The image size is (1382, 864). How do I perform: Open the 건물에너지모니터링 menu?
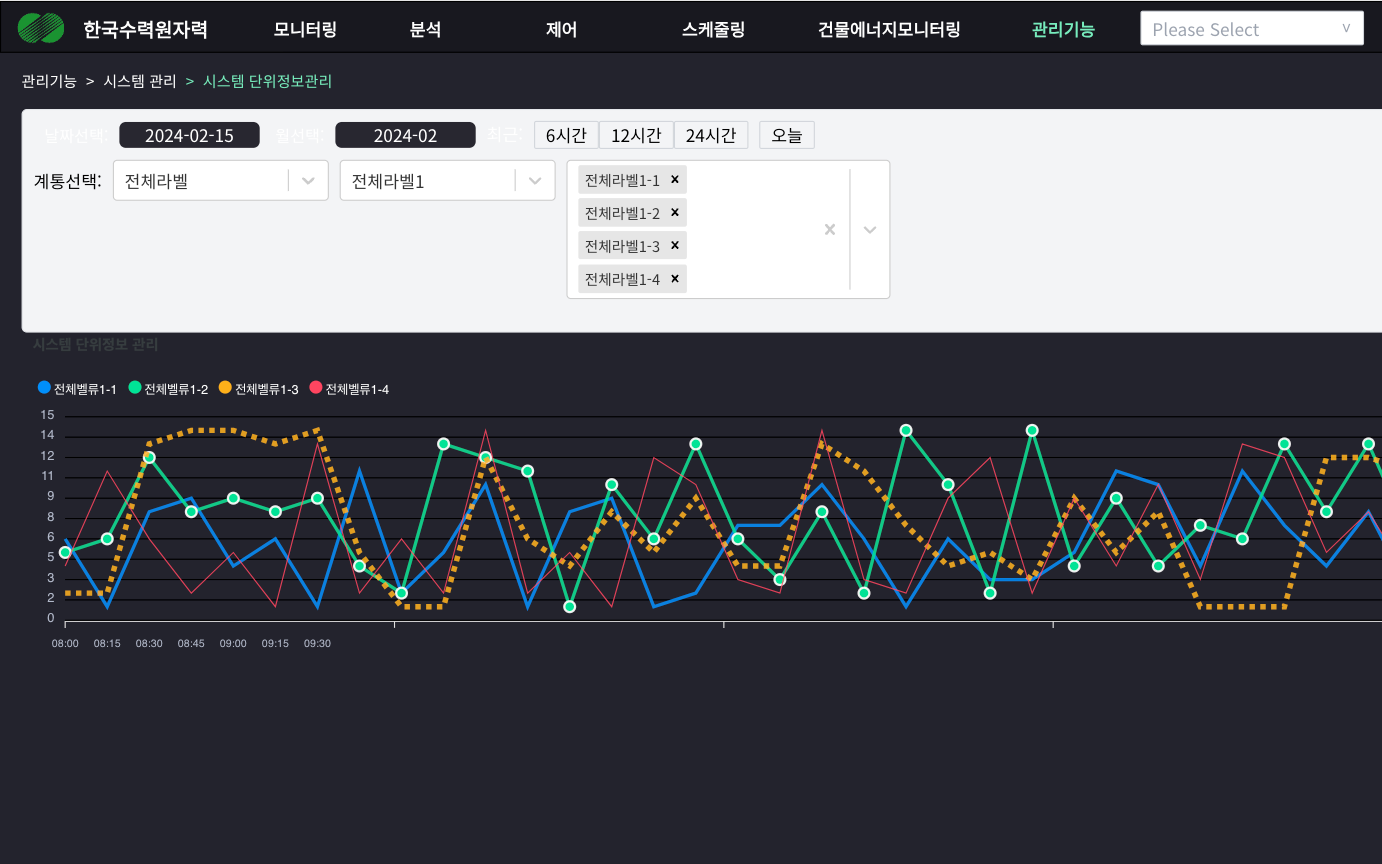889,29
